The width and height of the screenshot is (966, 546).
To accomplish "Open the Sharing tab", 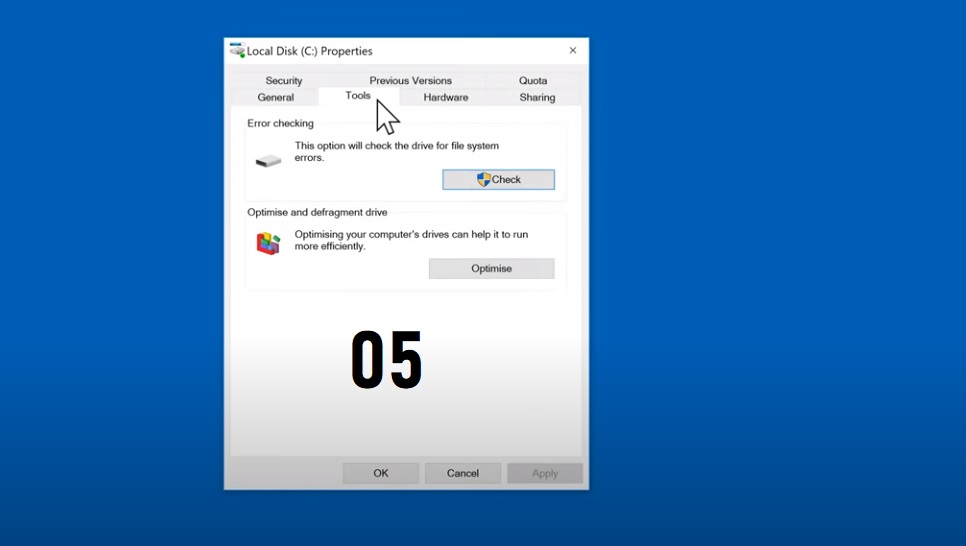I will click(537, 97).
